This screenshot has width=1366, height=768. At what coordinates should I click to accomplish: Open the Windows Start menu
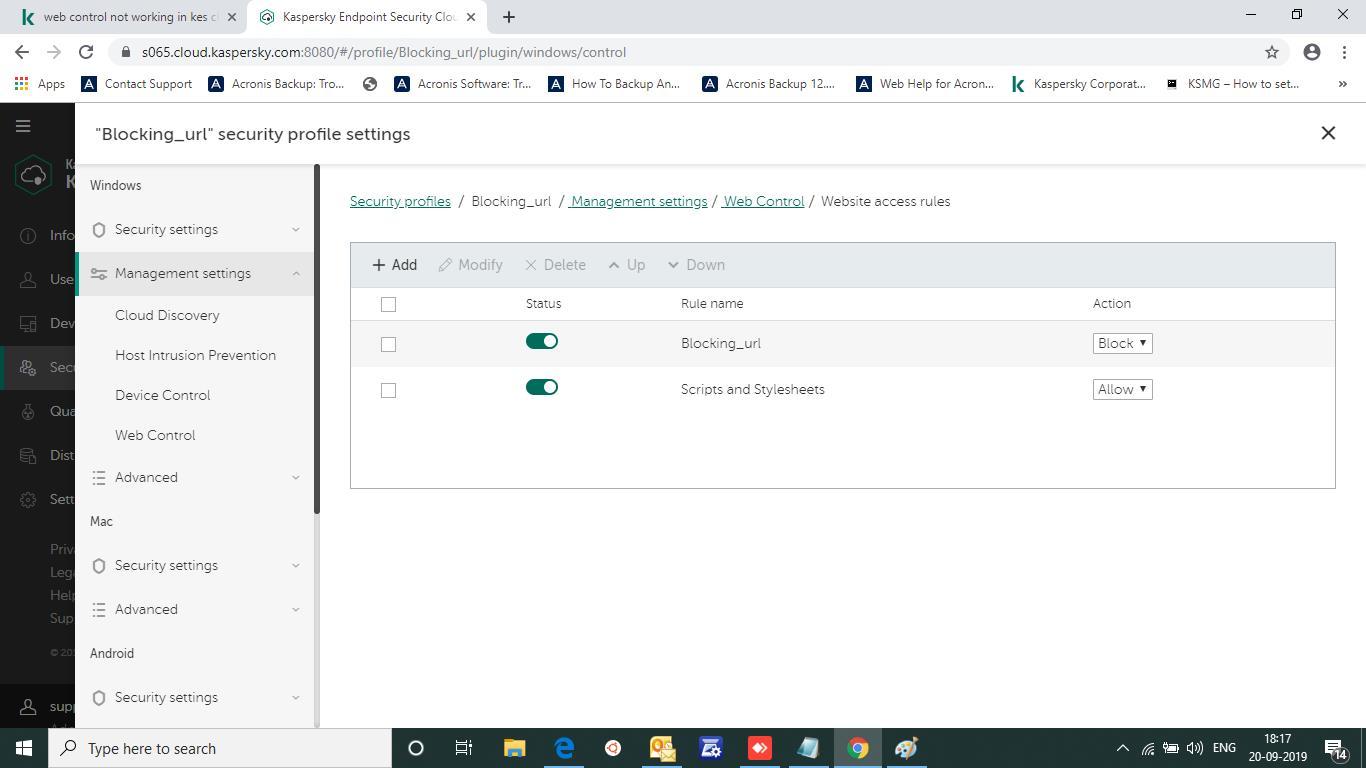[24, 748]
